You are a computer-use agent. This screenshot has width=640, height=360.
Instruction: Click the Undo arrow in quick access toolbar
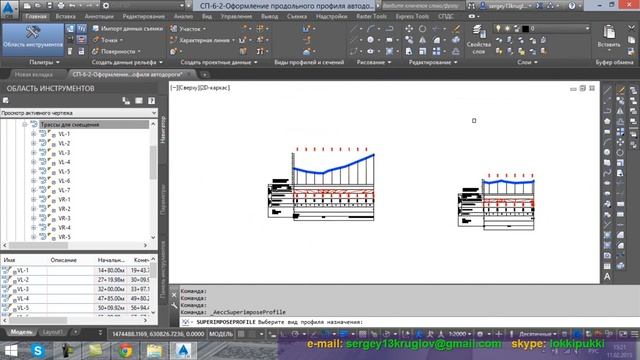(72, 6)
